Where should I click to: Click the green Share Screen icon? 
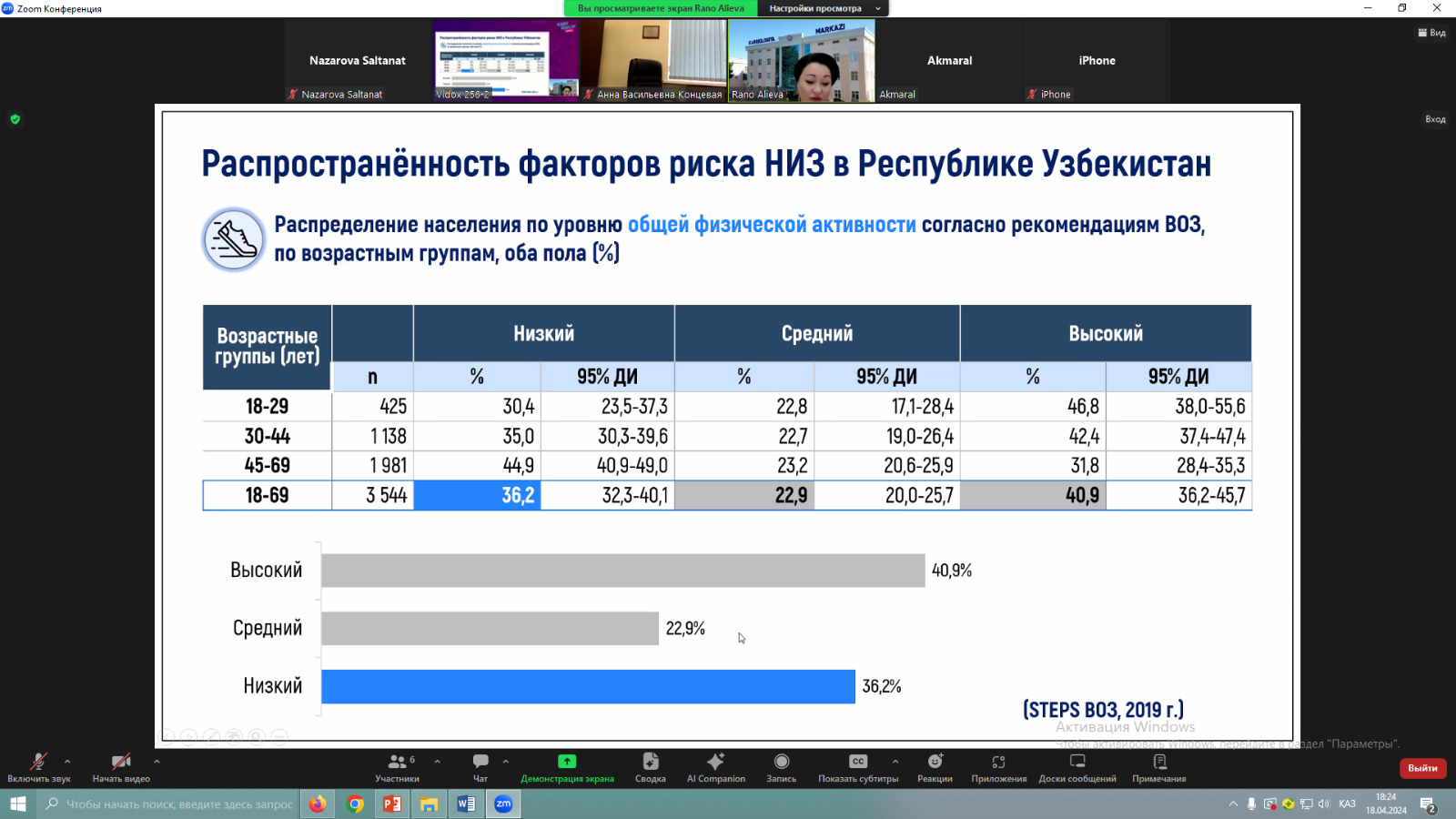point(567,763)
